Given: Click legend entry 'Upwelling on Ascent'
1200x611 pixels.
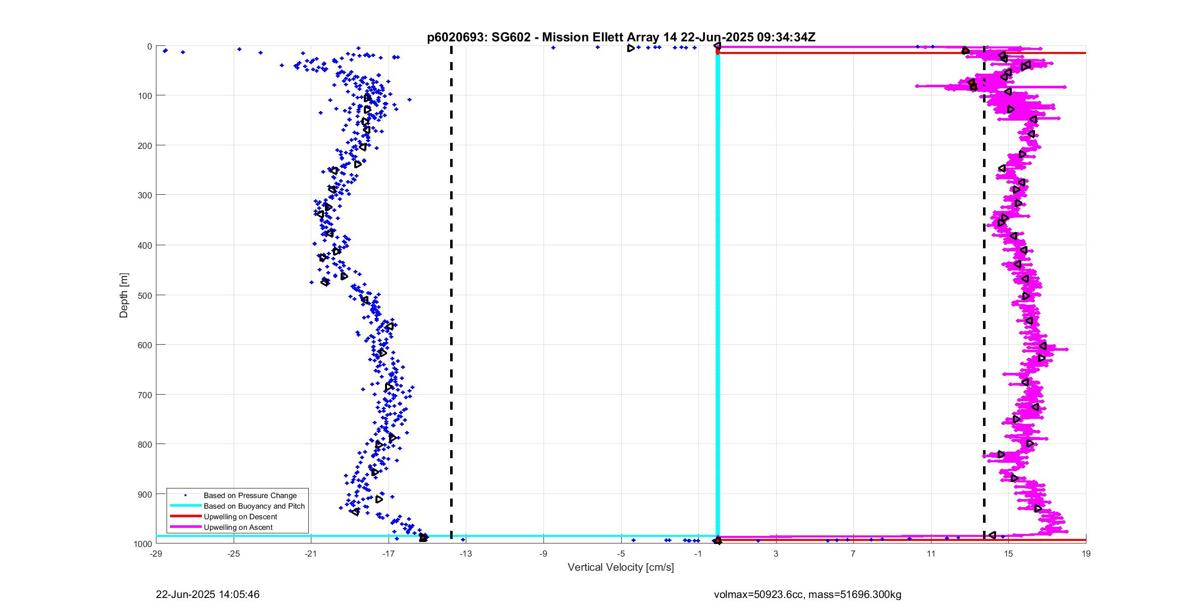Looking at the screenshot, I should click(238, 527).
